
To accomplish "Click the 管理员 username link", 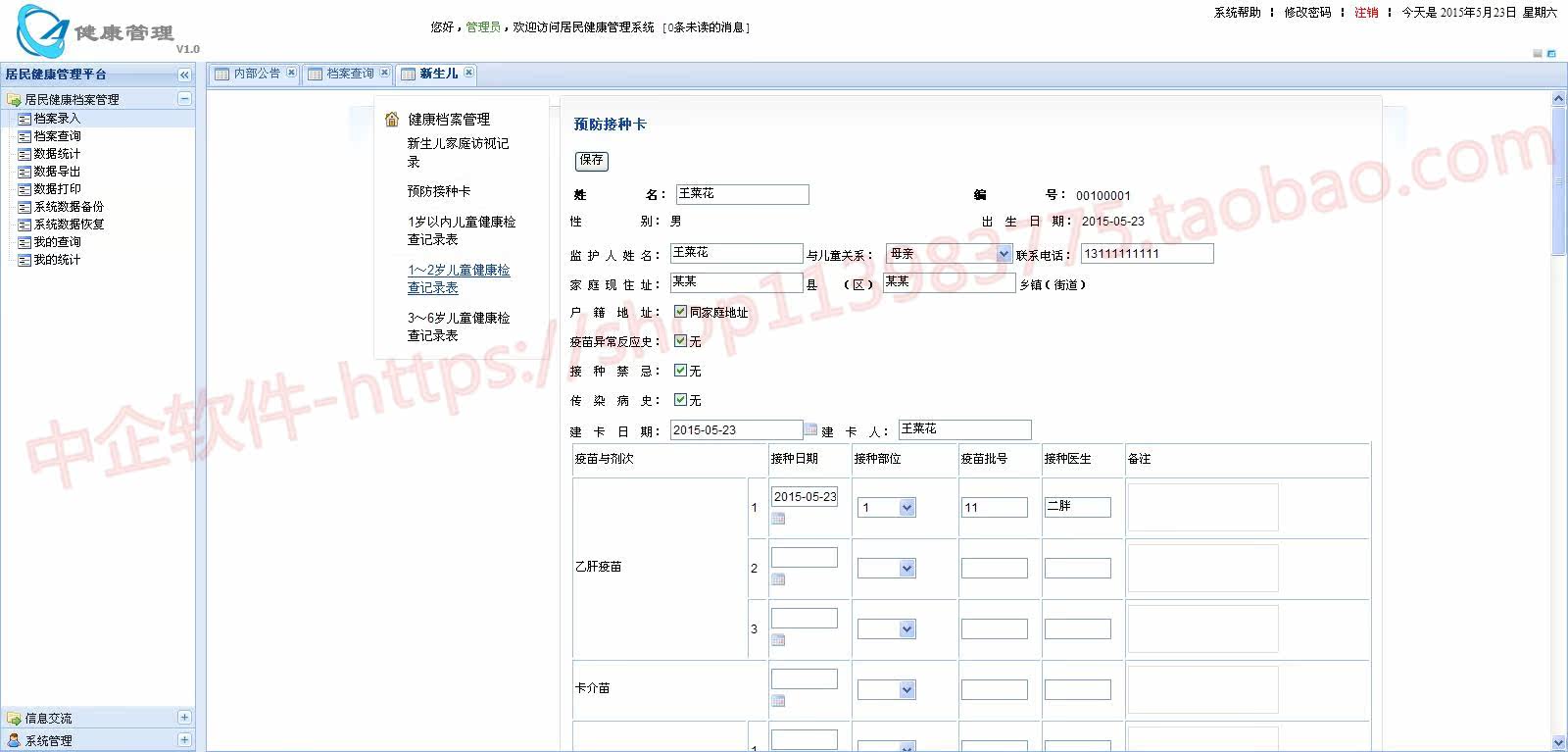I will tap(483, 27).
